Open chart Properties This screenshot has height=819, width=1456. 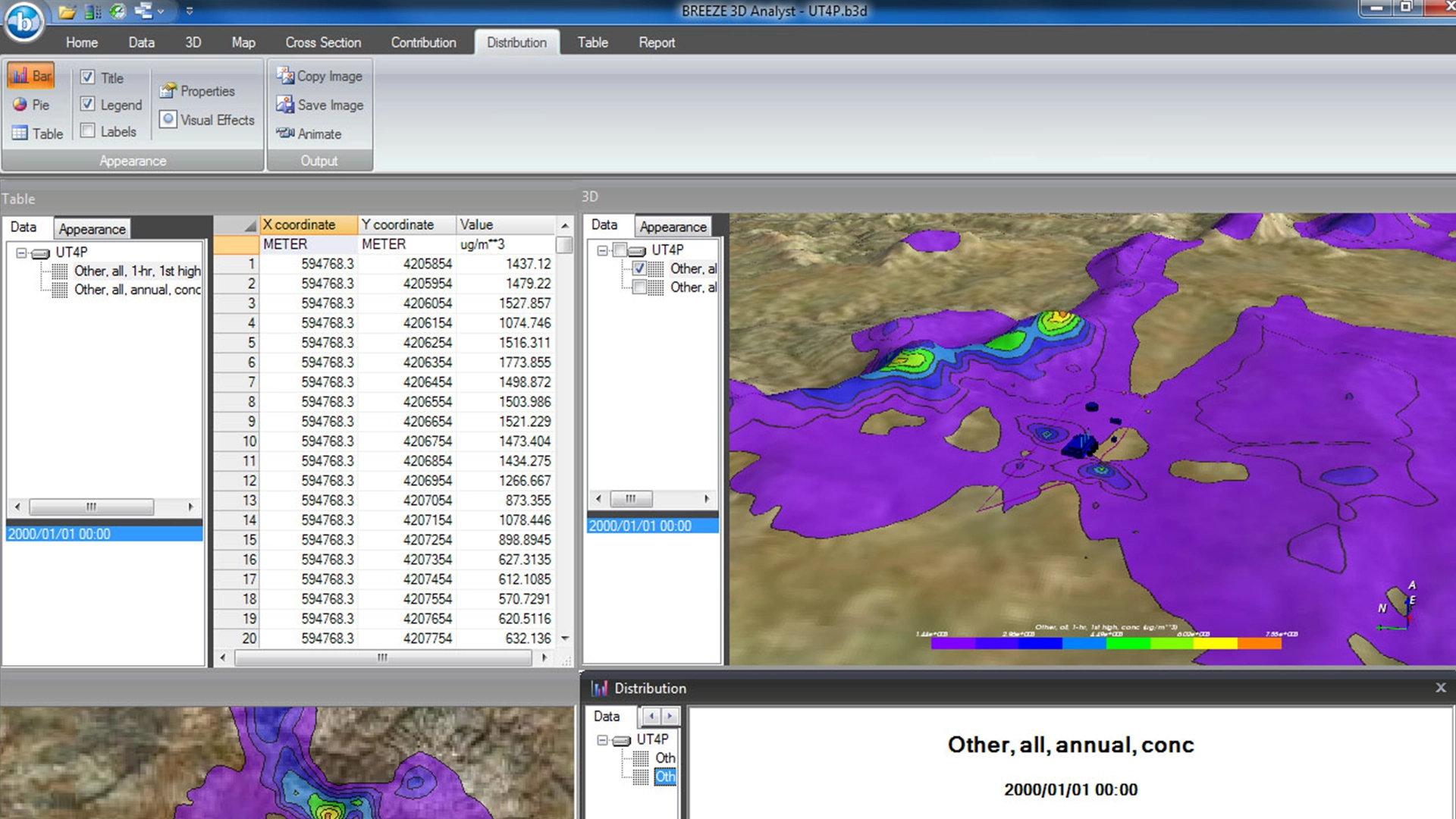197,91
